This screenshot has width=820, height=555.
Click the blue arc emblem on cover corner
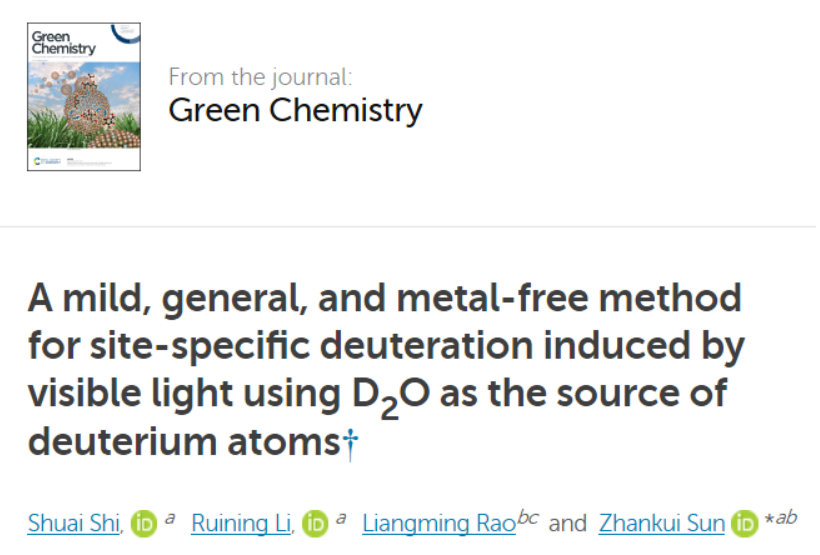[126, 33]
